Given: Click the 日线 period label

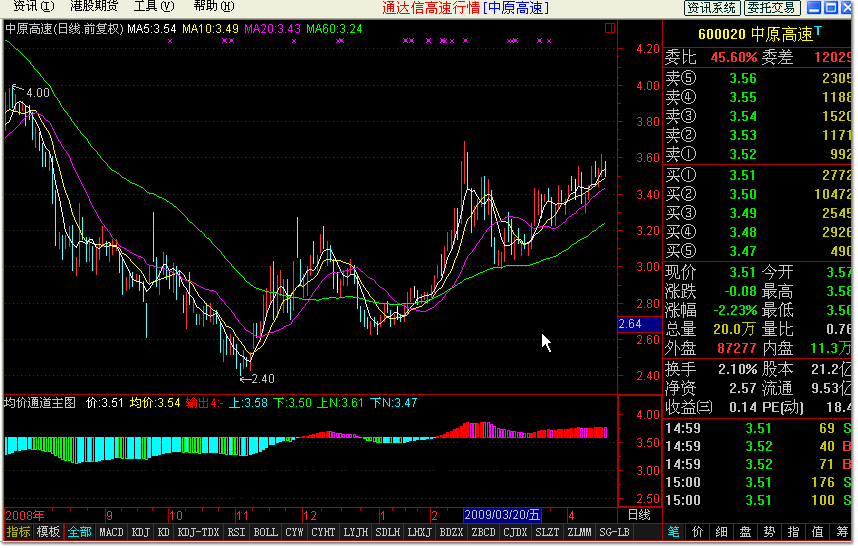Looking at the screenshot, I should tap(639, 515).
